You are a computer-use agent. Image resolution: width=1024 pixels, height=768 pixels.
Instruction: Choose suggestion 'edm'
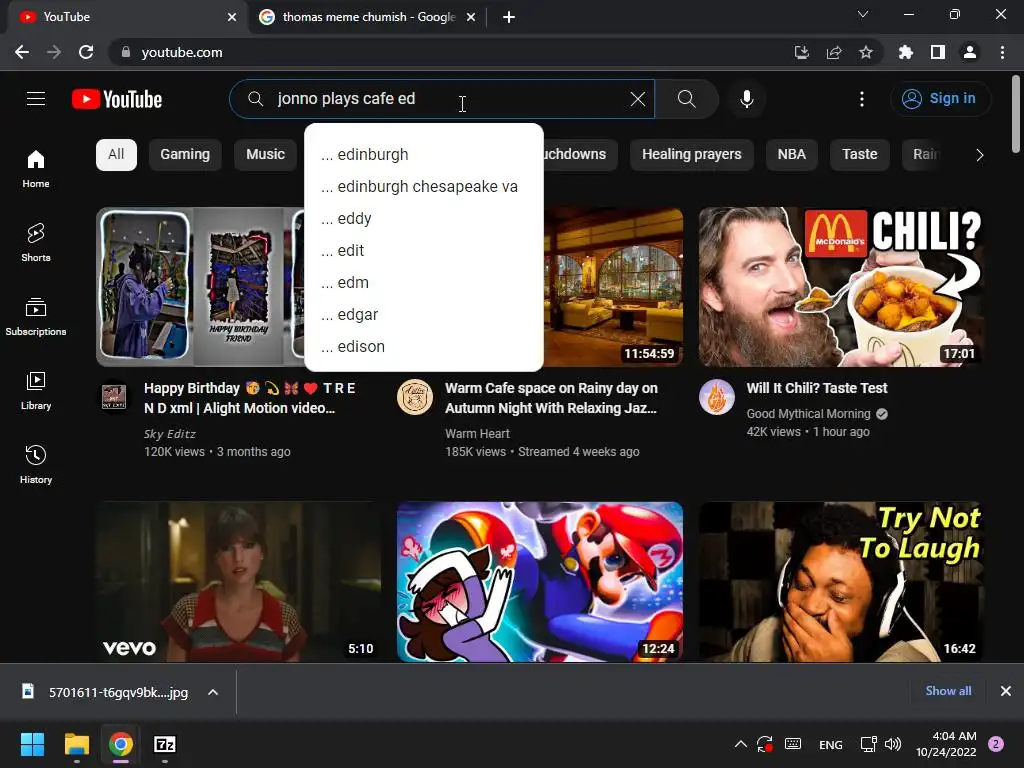click(x=424, y=283)
